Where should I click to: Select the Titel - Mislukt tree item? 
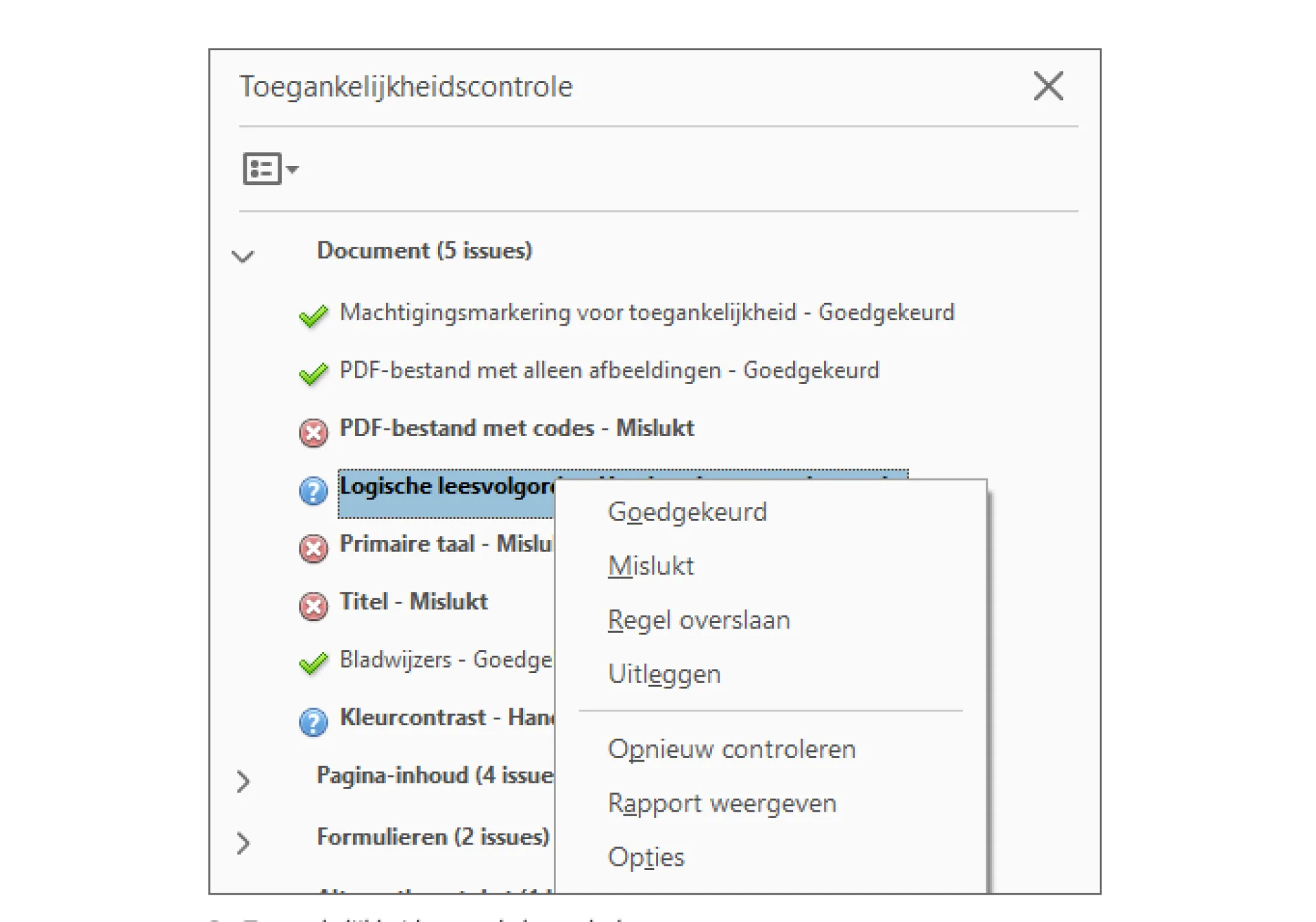tap(414, 601)
